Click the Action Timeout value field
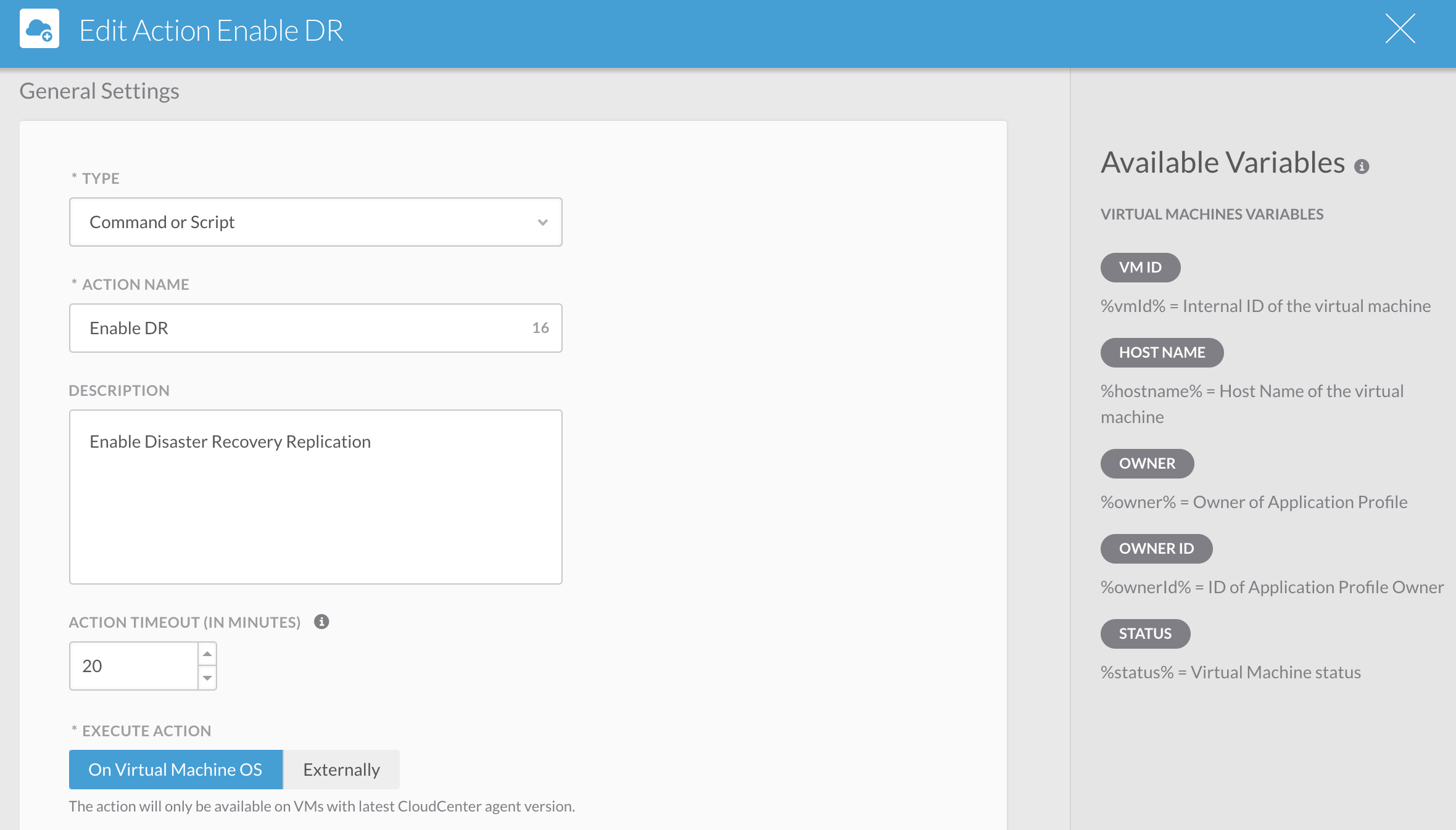 coord(134,666)
